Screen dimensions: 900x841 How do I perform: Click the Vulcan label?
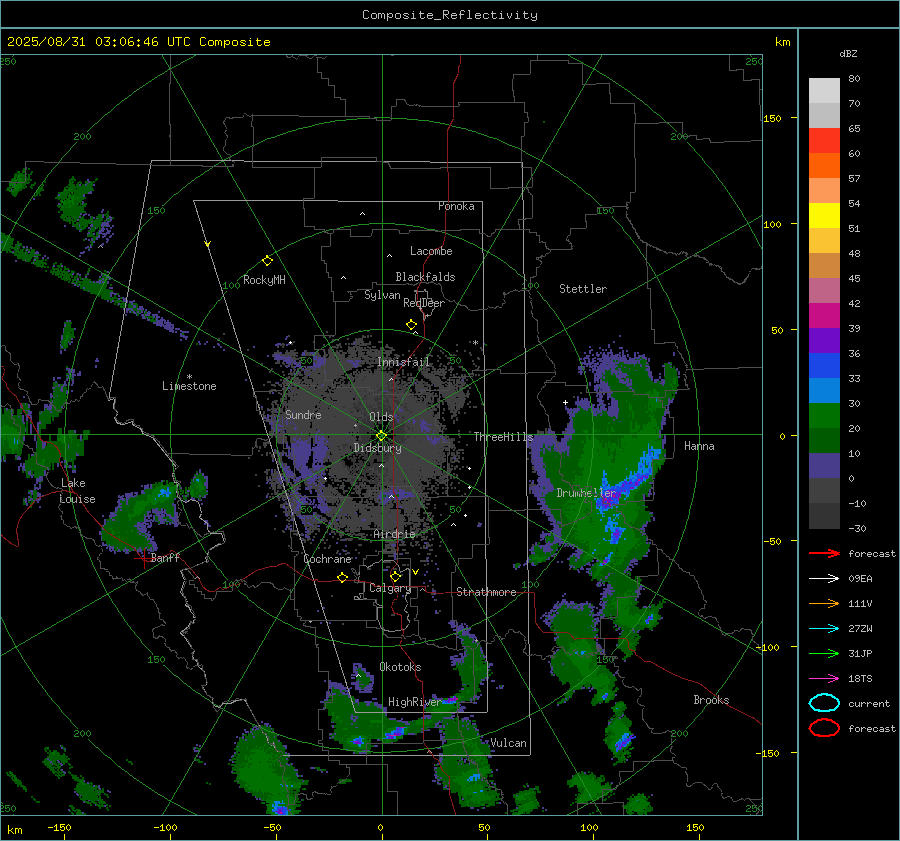(x=508, y=743)
